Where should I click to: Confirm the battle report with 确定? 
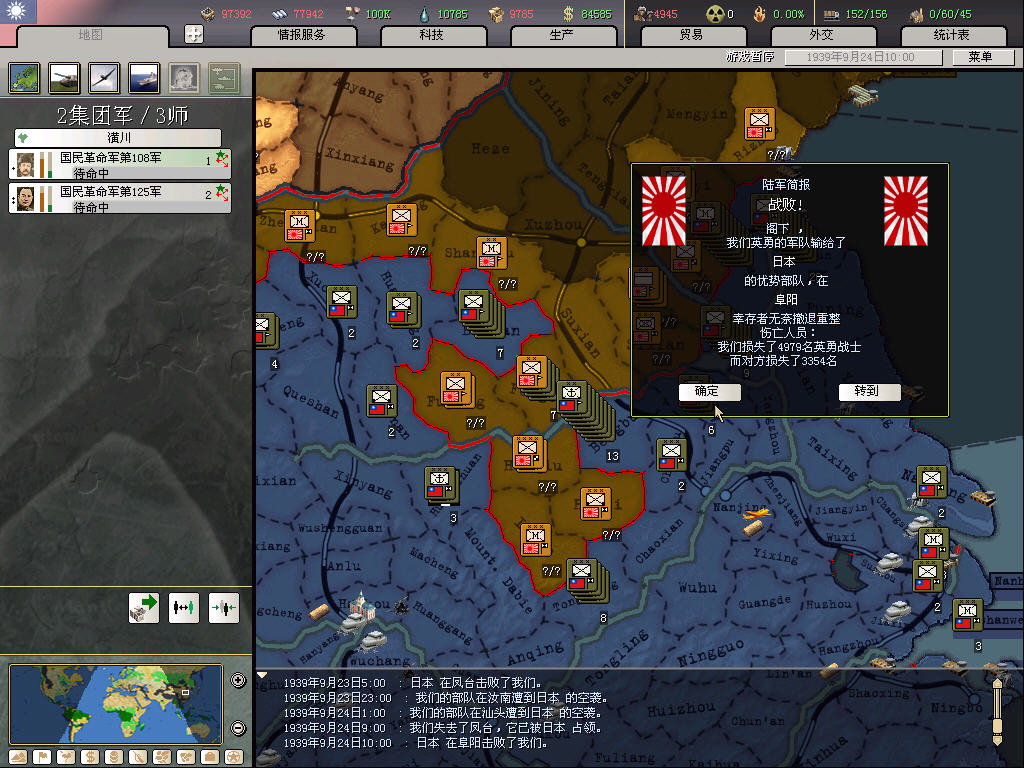point(709,392)
